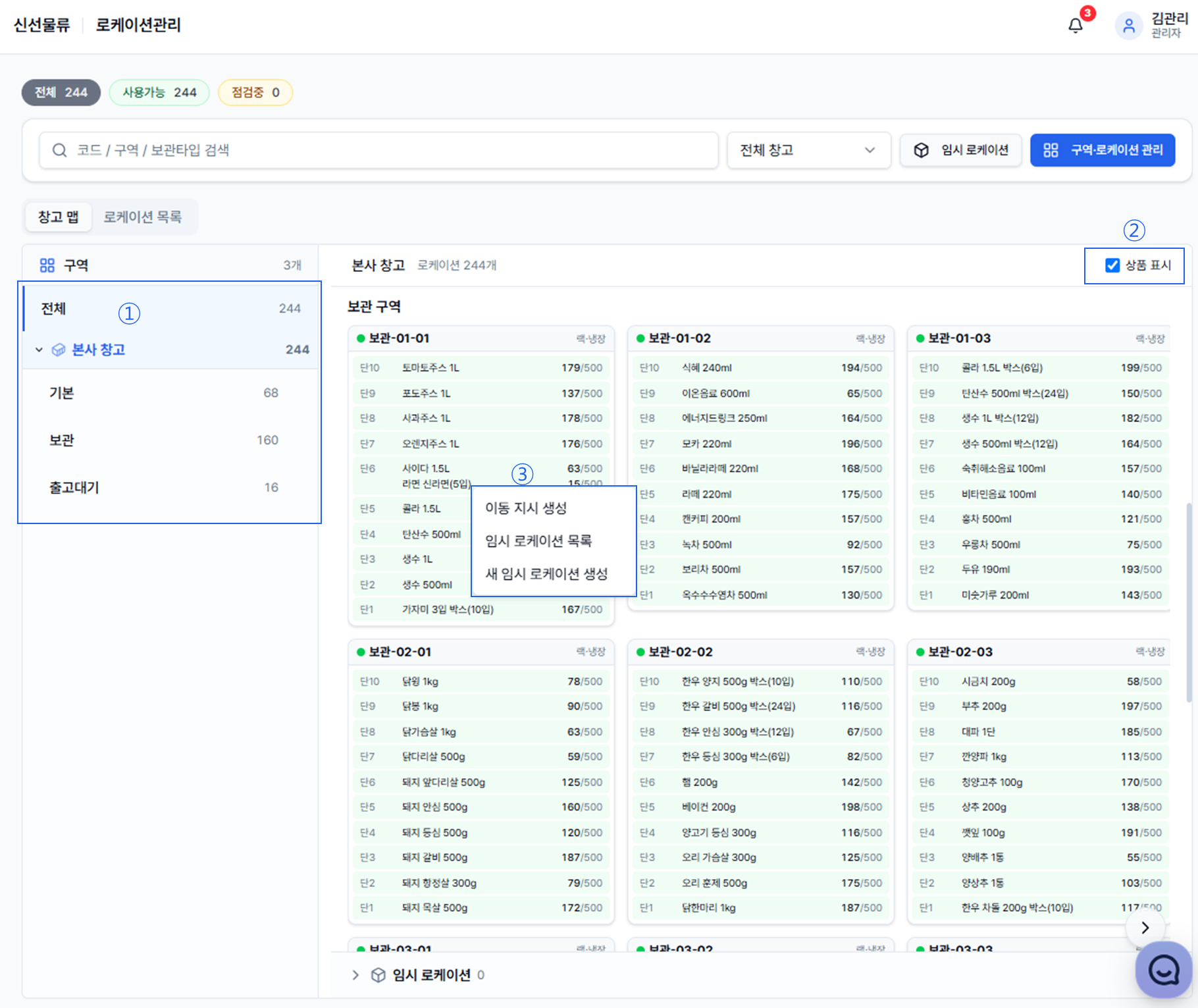Screen dimensions: 1198x1008
Task: Switch to the 창고 맵 tab
Action: 59,217
